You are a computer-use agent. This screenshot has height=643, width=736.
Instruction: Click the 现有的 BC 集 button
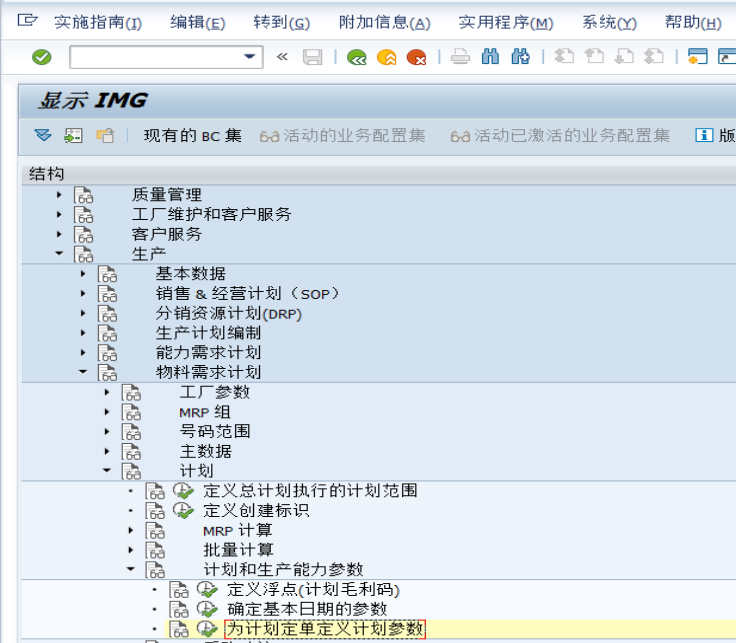click(x=192, y=136)
